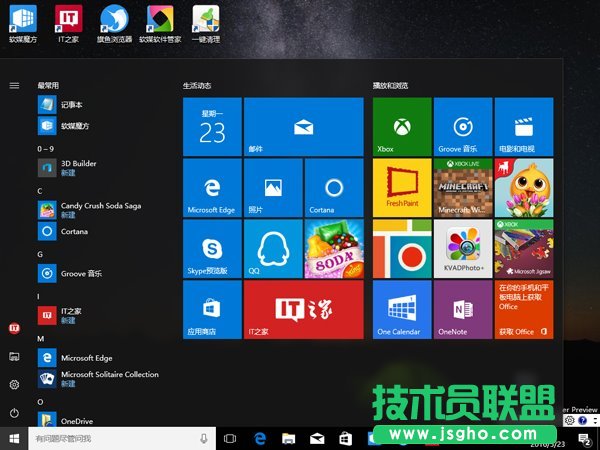Click the C letter group header

coord(40,191)
